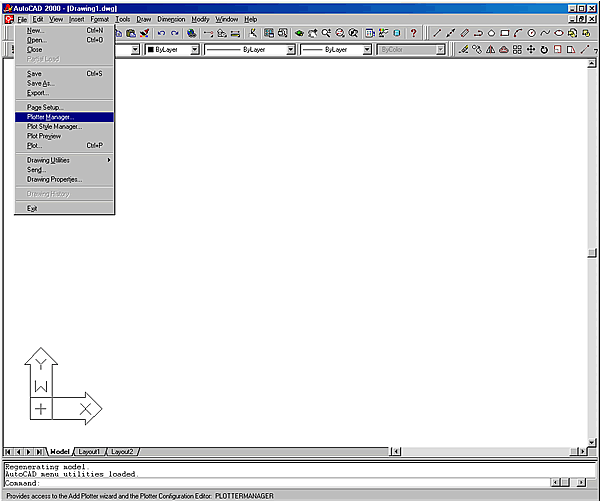The image size is (600, 501).
Task: Select the Ellipse draw tool
Action: click(558, 33)
